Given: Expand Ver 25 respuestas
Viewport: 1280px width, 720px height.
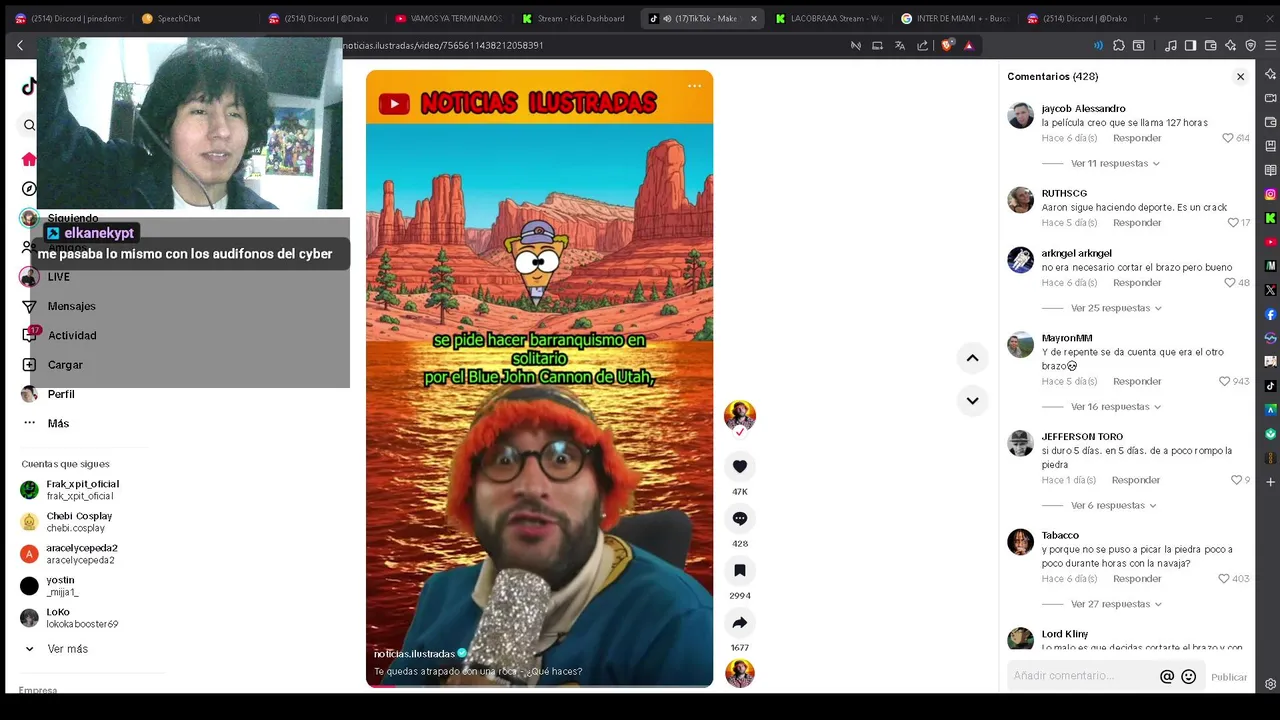Looking at the screenshot, I should 1115,308.
